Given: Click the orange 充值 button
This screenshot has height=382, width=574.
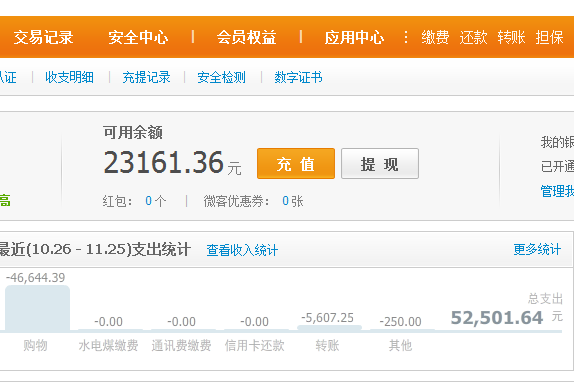Looking at the screenshot, I should (x=296, y=164).
